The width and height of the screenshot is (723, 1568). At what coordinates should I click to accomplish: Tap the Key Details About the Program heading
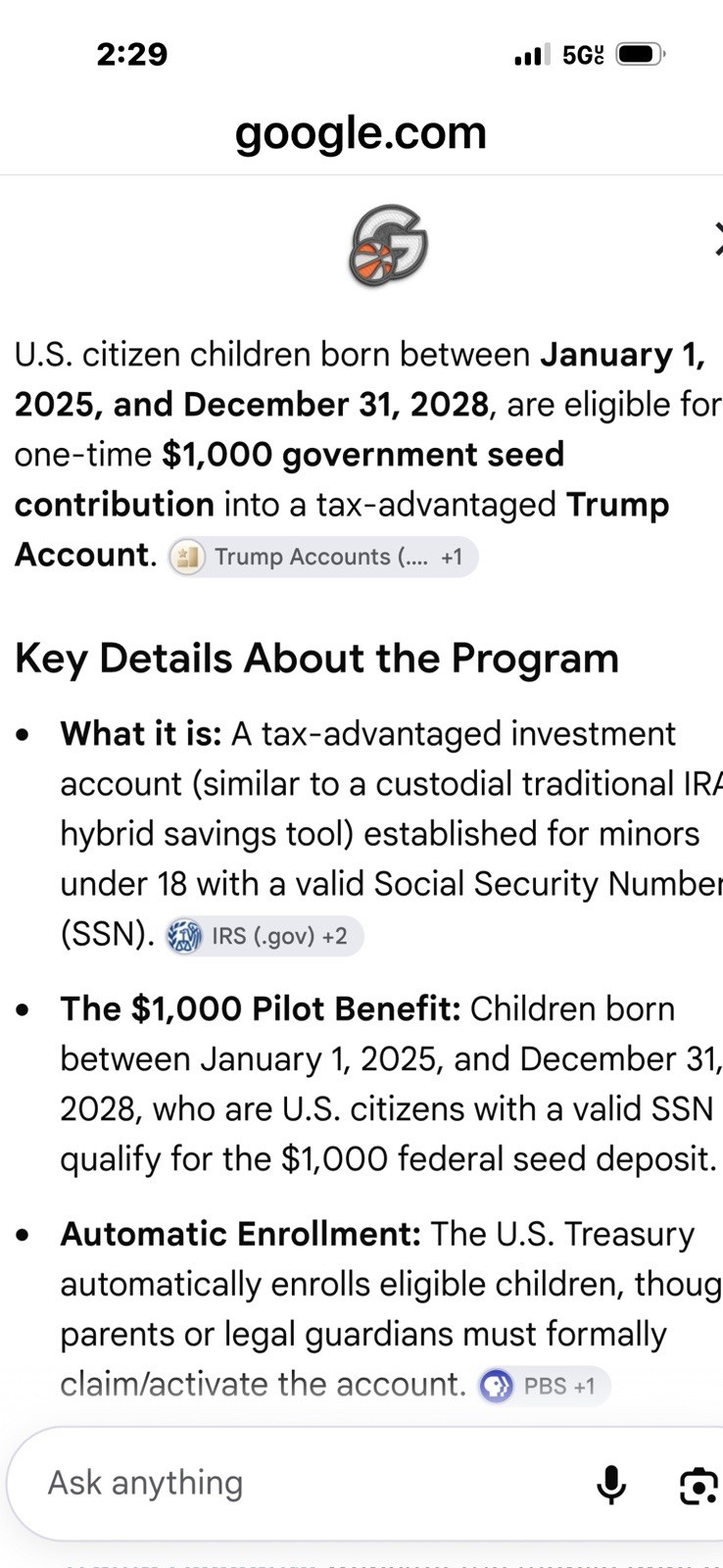point(316,658)
